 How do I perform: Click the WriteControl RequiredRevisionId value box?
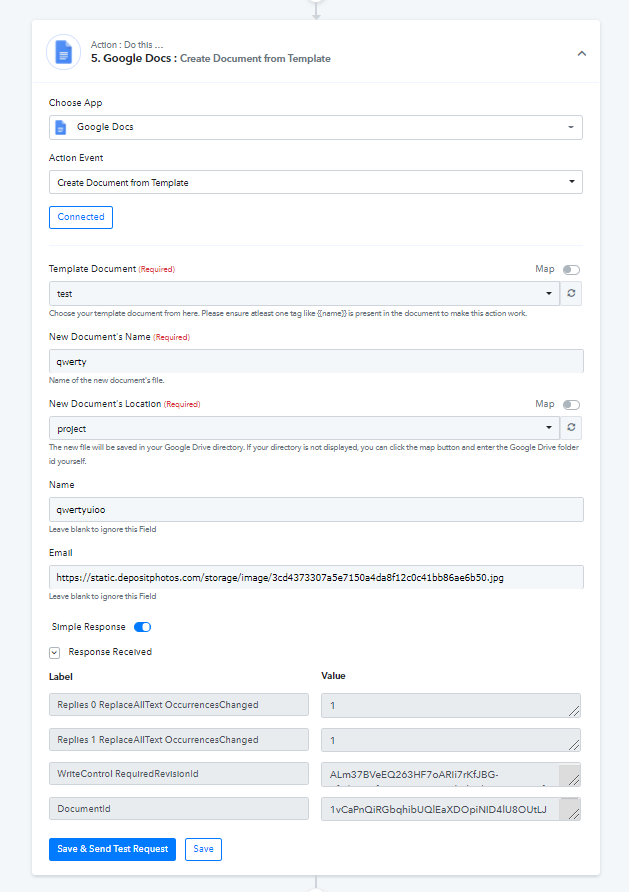(450, 774)
